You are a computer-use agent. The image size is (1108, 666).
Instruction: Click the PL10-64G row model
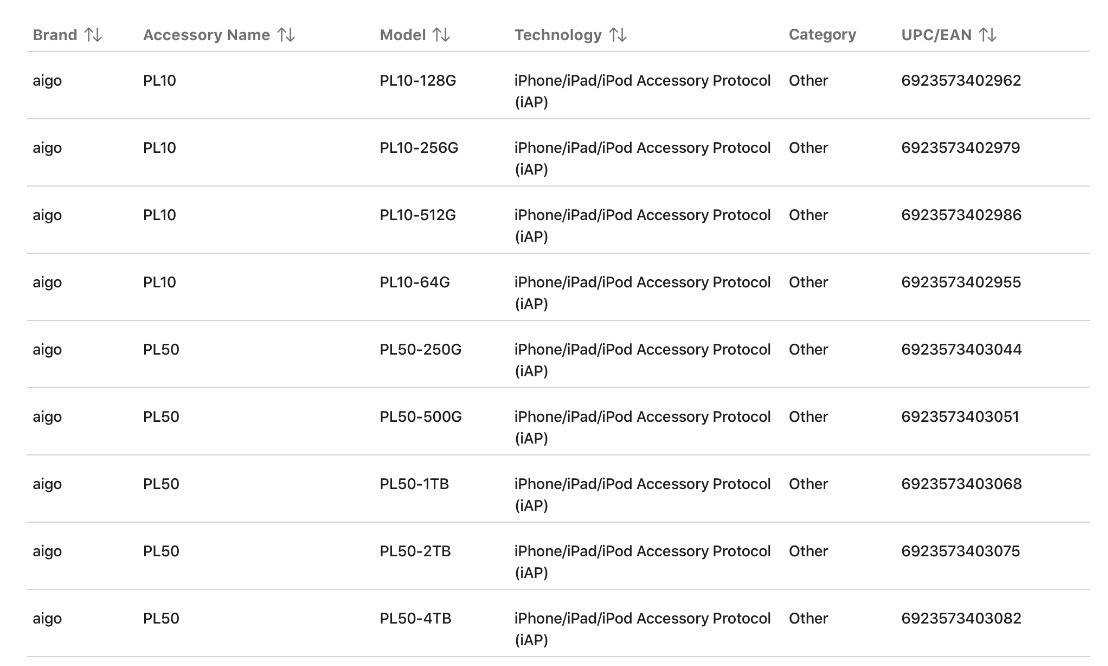click(415, 282)
